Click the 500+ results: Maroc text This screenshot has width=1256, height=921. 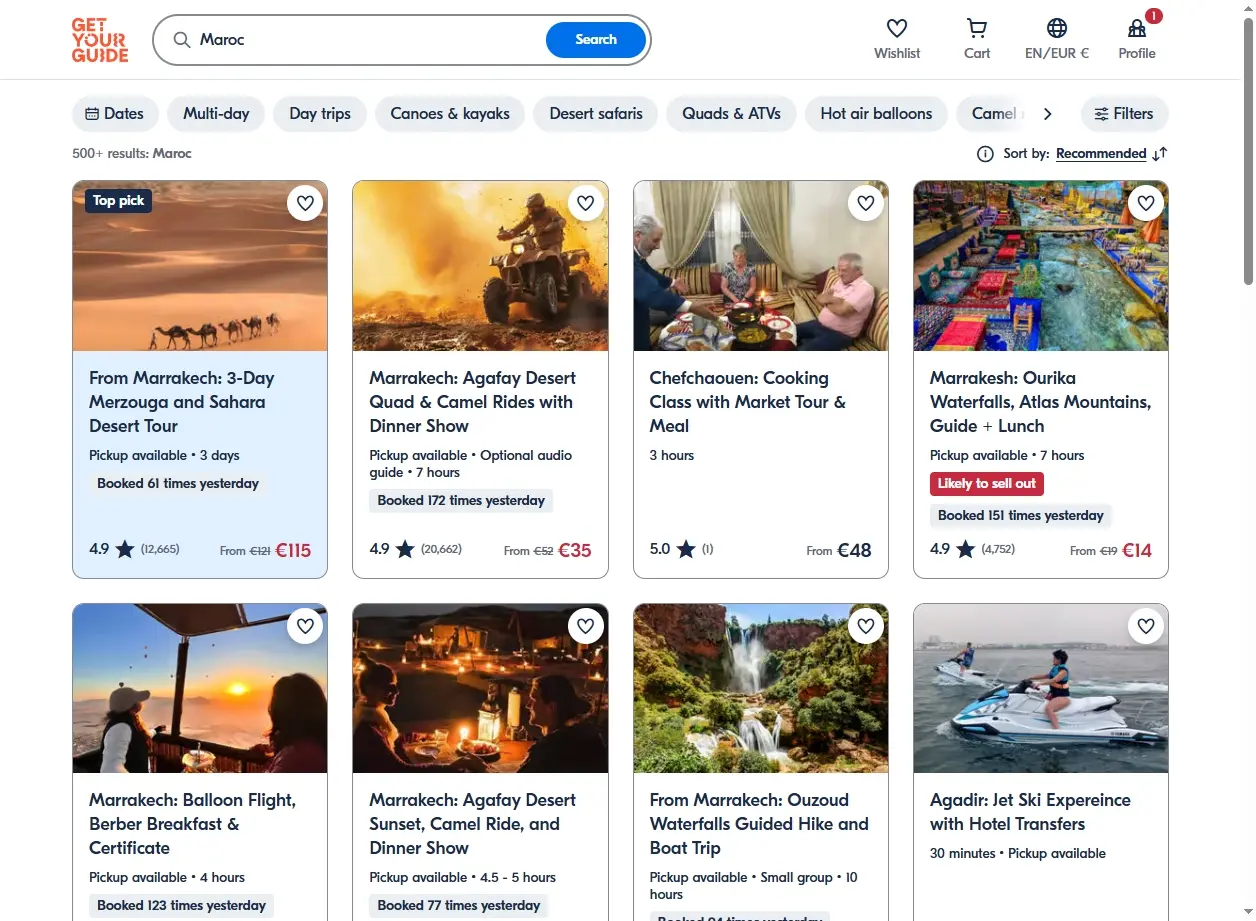(x=132, y=154)
